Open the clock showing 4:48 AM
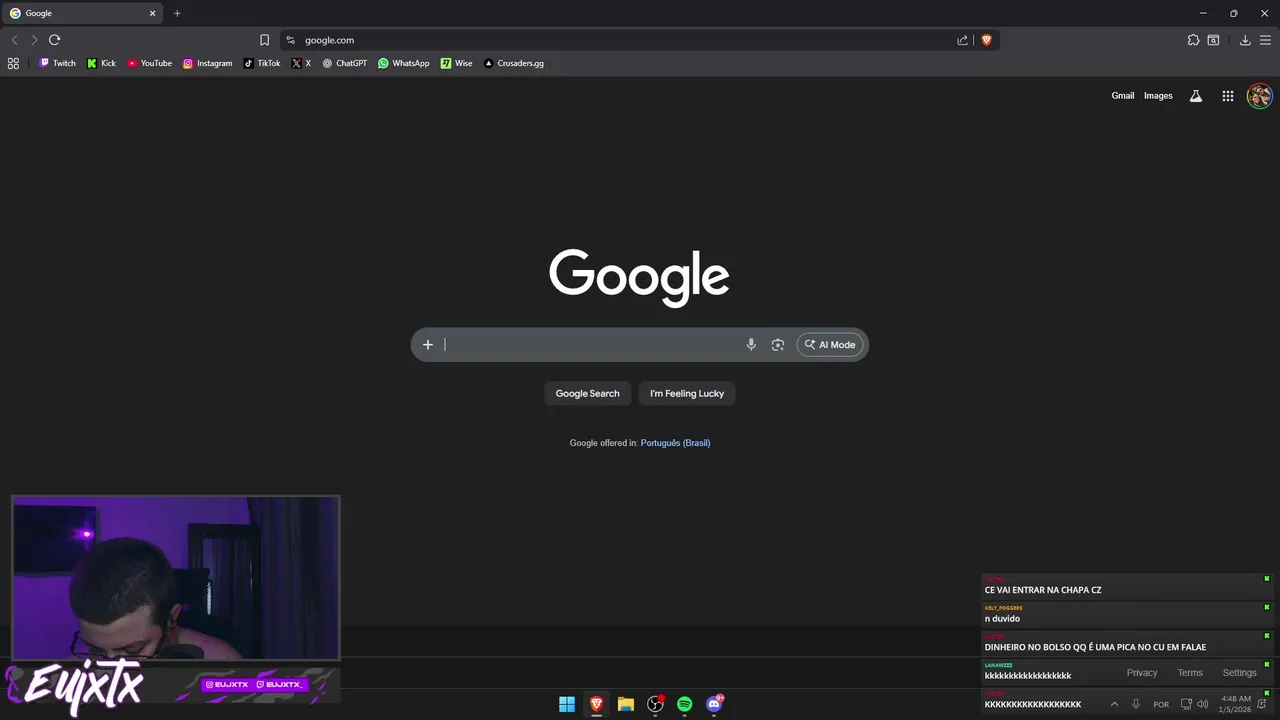Image resolution: width=1280 pixels, height=720 pixels. [1235, 704]
